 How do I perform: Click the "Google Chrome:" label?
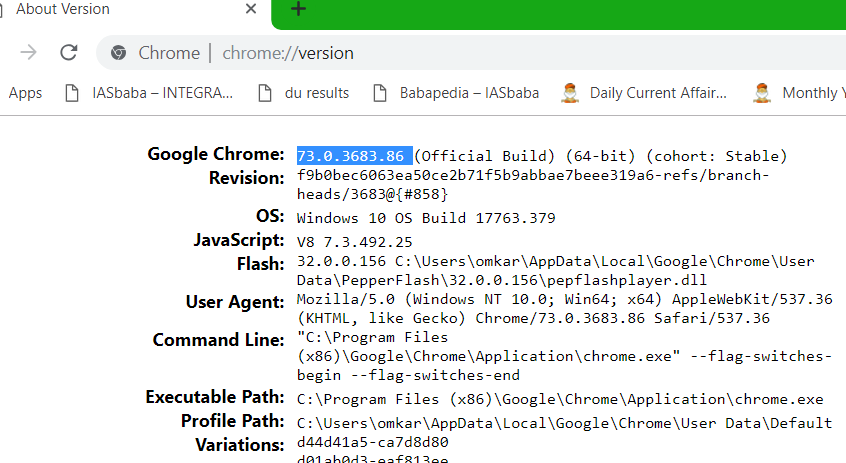coord(216,154)
